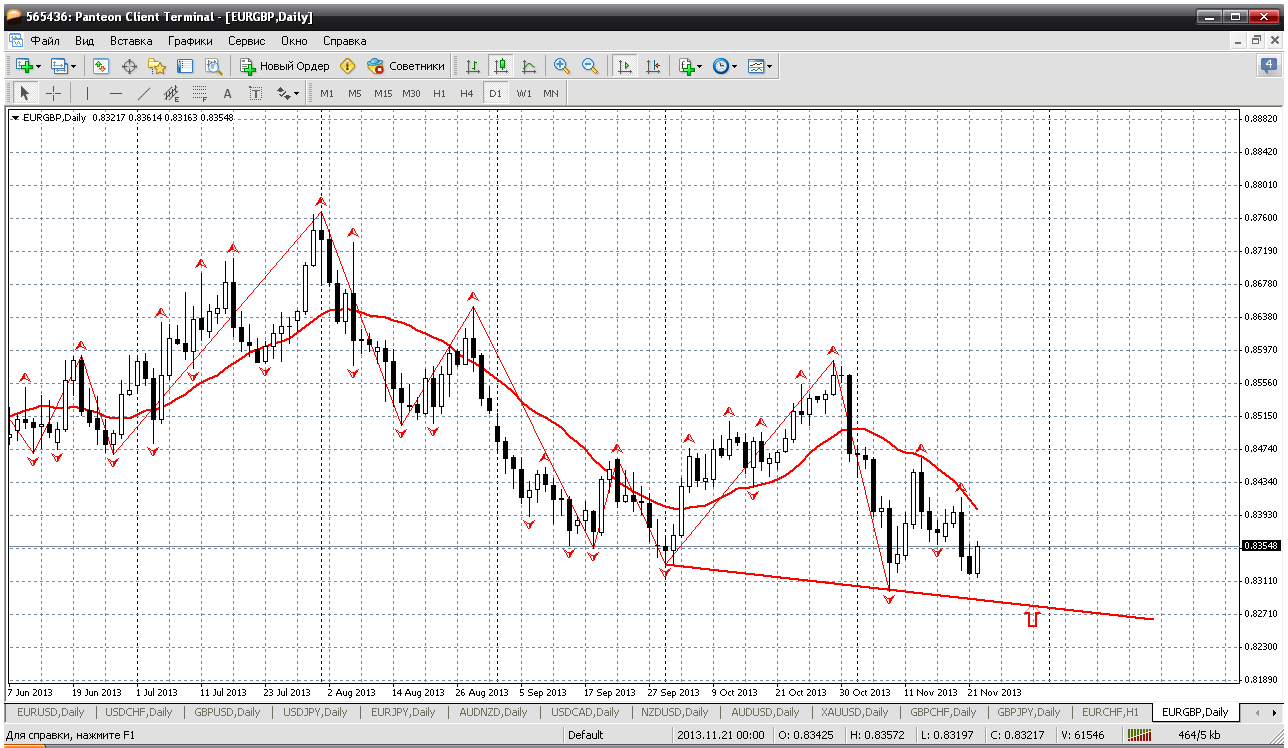Switch chart to bar chart

[x=473, y=66]
